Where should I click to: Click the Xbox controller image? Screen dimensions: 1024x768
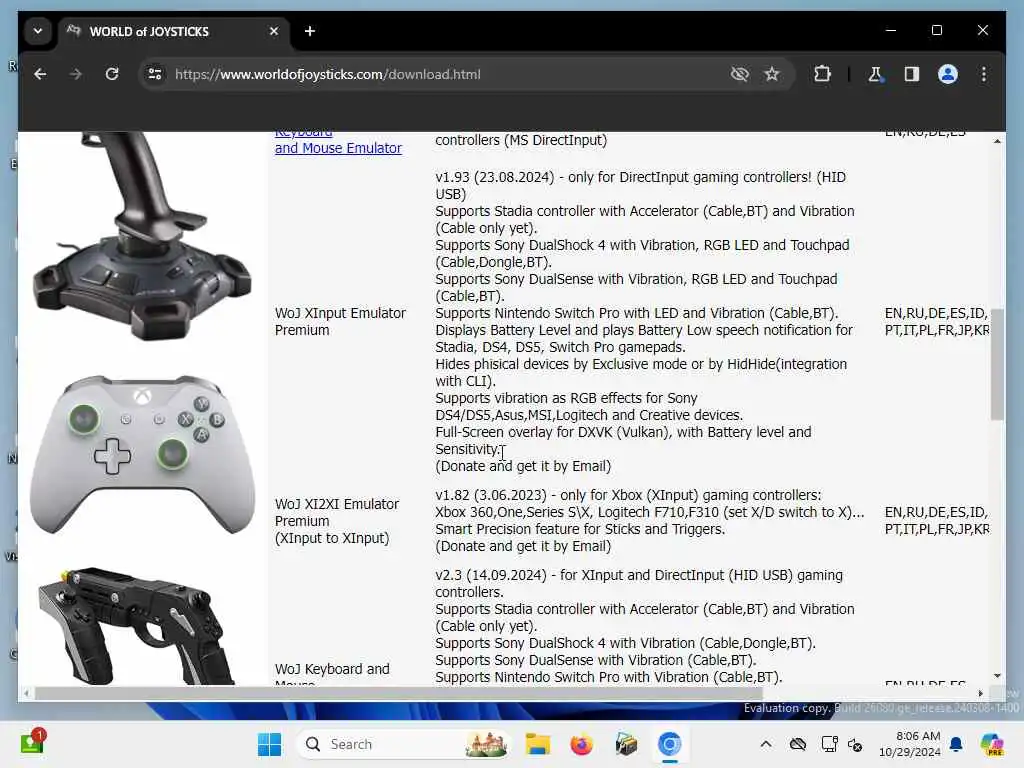(x=142, y=455)
